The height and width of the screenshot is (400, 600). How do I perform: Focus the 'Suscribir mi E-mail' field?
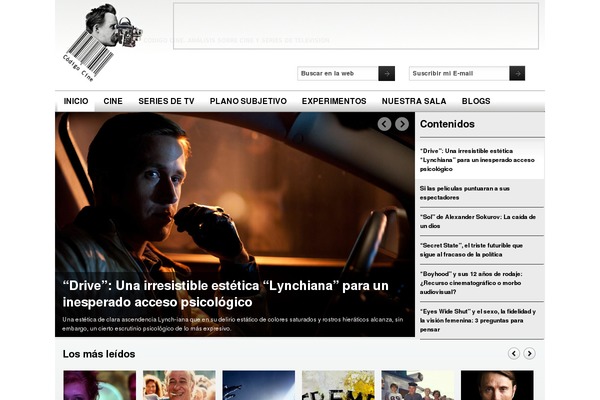459,73
